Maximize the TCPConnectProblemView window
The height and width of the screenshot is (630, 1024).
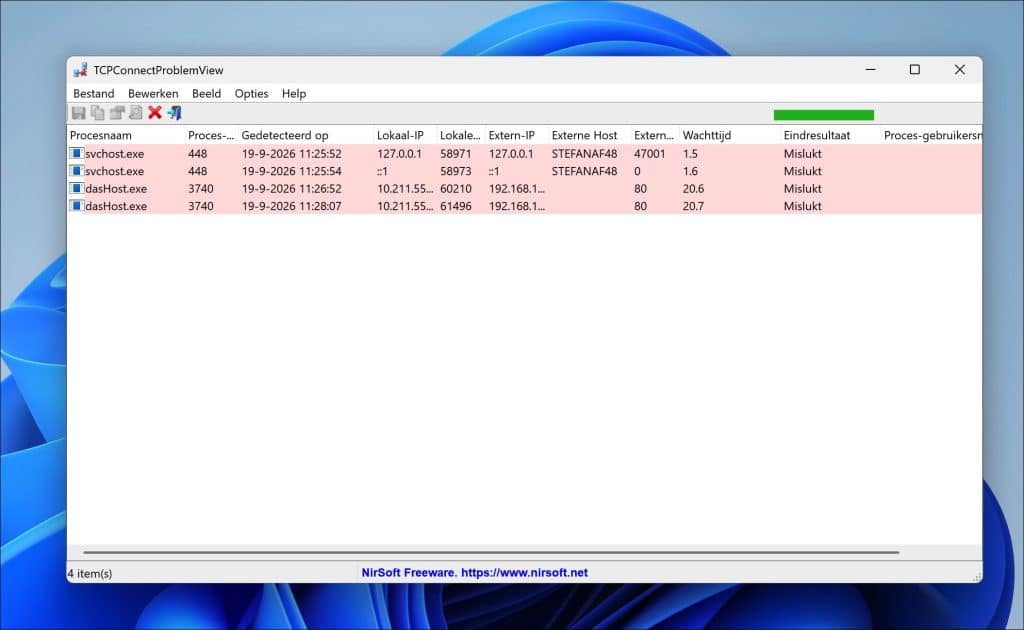tap(915, 69)
